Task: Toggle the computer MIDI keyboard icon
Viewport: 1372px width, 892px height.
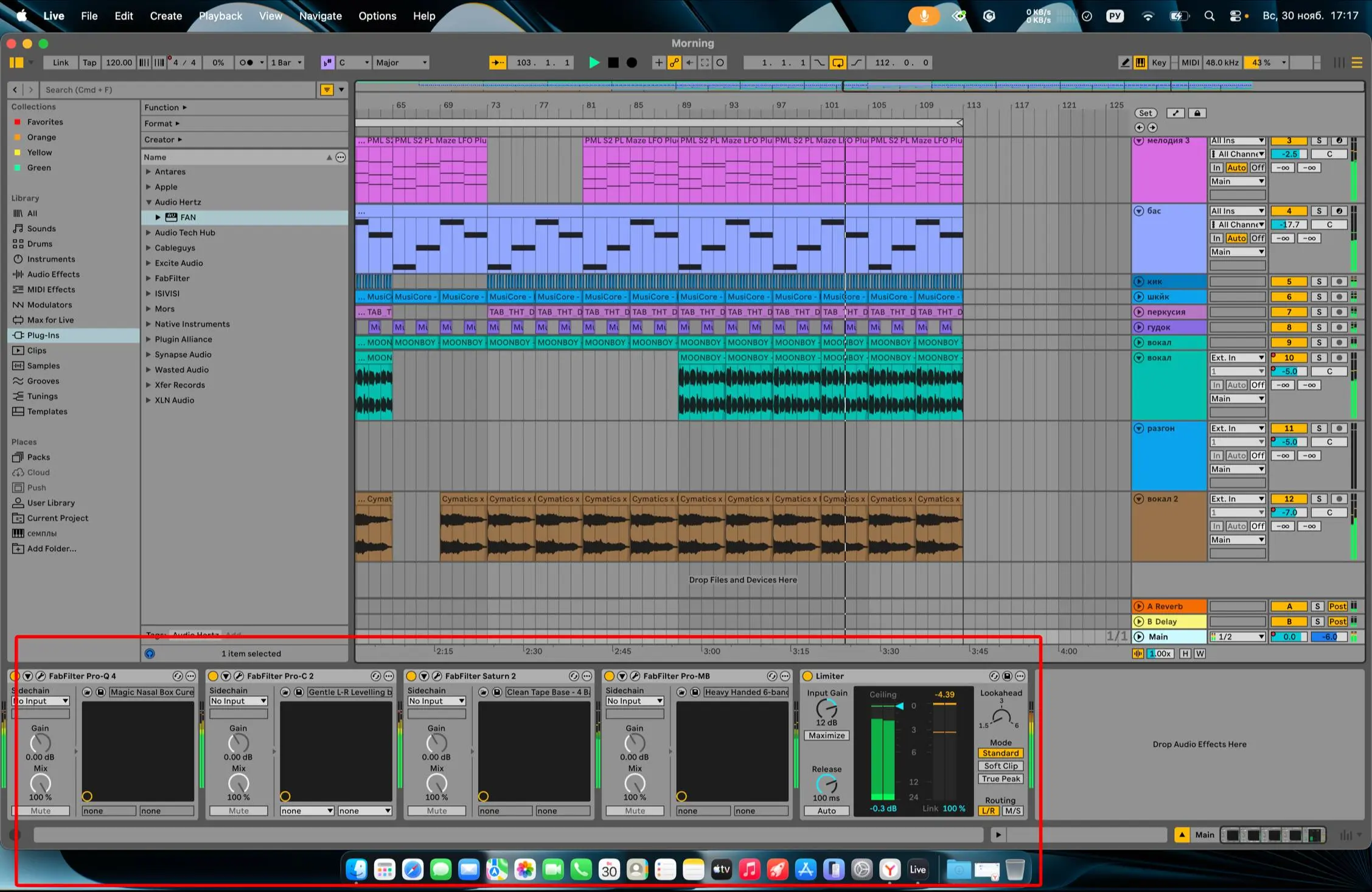Action: tap(1140, 63)
